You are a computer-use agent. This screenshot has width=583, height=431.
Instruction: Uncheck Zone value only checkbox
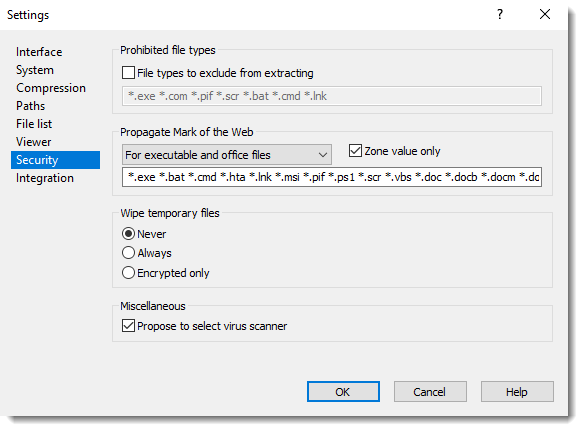[355, 151]
